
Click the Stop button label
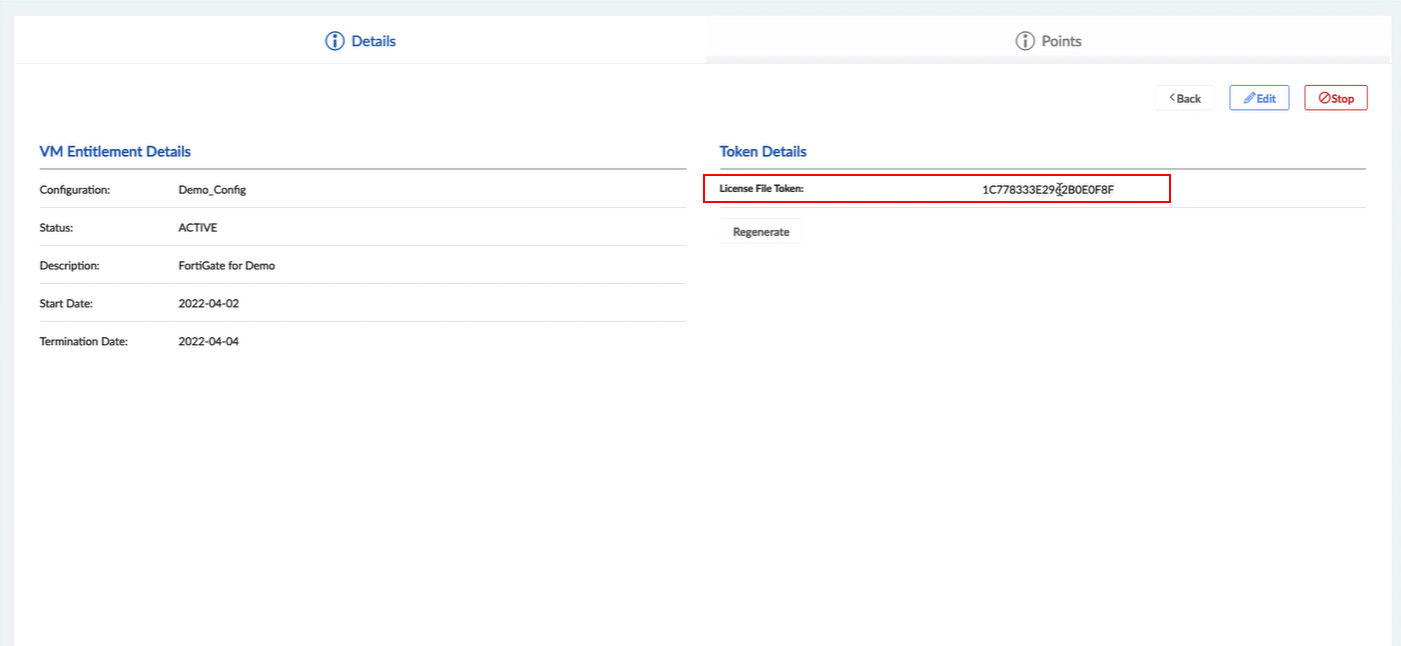1342,99
